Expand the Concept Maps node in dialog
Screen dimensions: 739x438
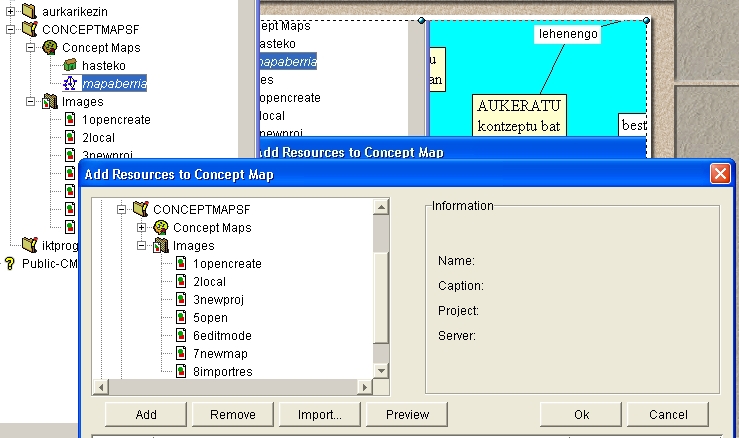pos(141,228)
